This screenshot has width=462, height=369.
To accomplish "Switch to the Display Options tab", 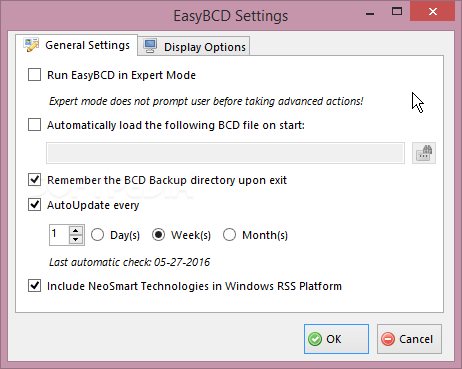I will point(194,46).
